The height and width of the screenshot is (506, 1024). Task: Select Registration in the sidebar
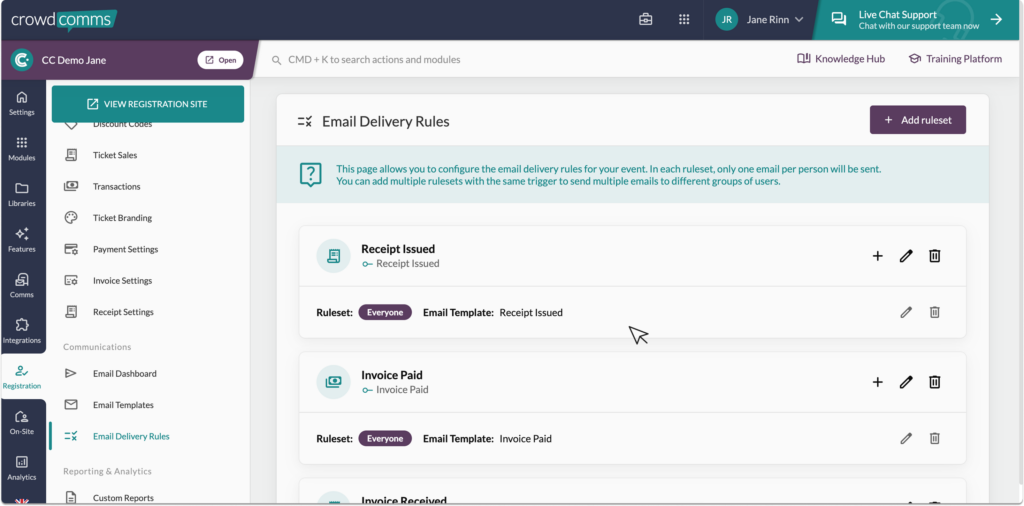click(x=22, y=377)
